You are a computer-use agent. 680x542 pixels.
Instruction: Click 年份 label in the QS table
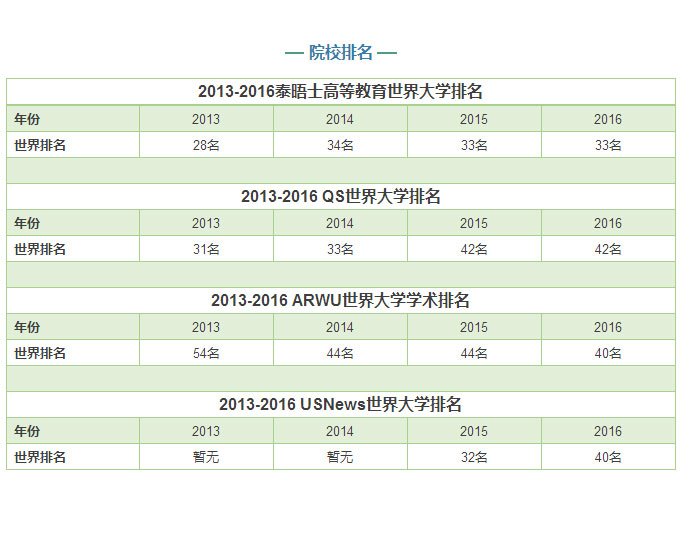click(x=27, y=223)
